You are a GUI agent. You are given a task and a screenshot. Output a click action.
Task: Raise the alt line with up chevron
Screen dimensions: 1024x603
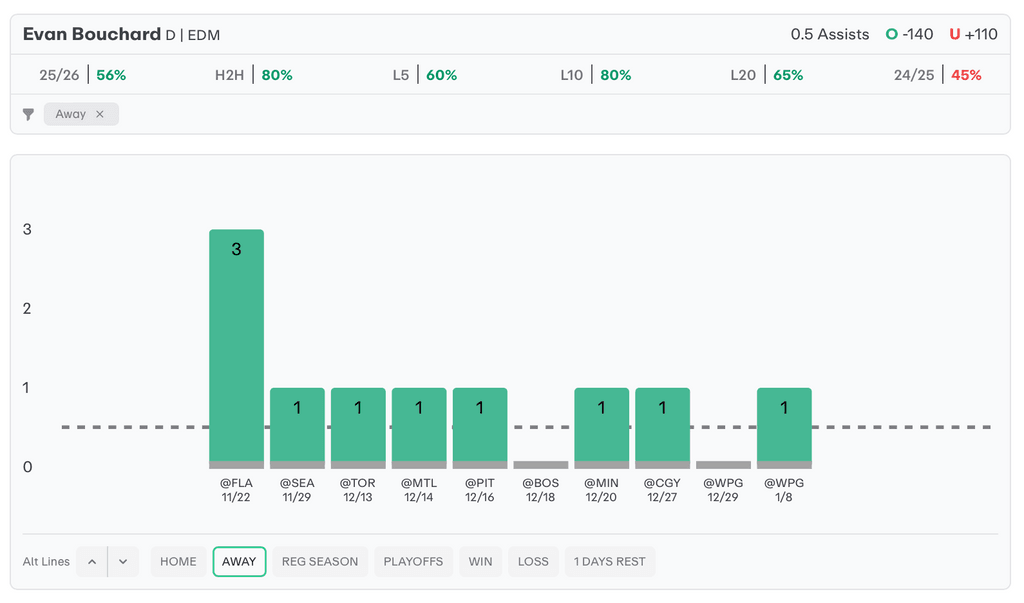tap(92, 562)
